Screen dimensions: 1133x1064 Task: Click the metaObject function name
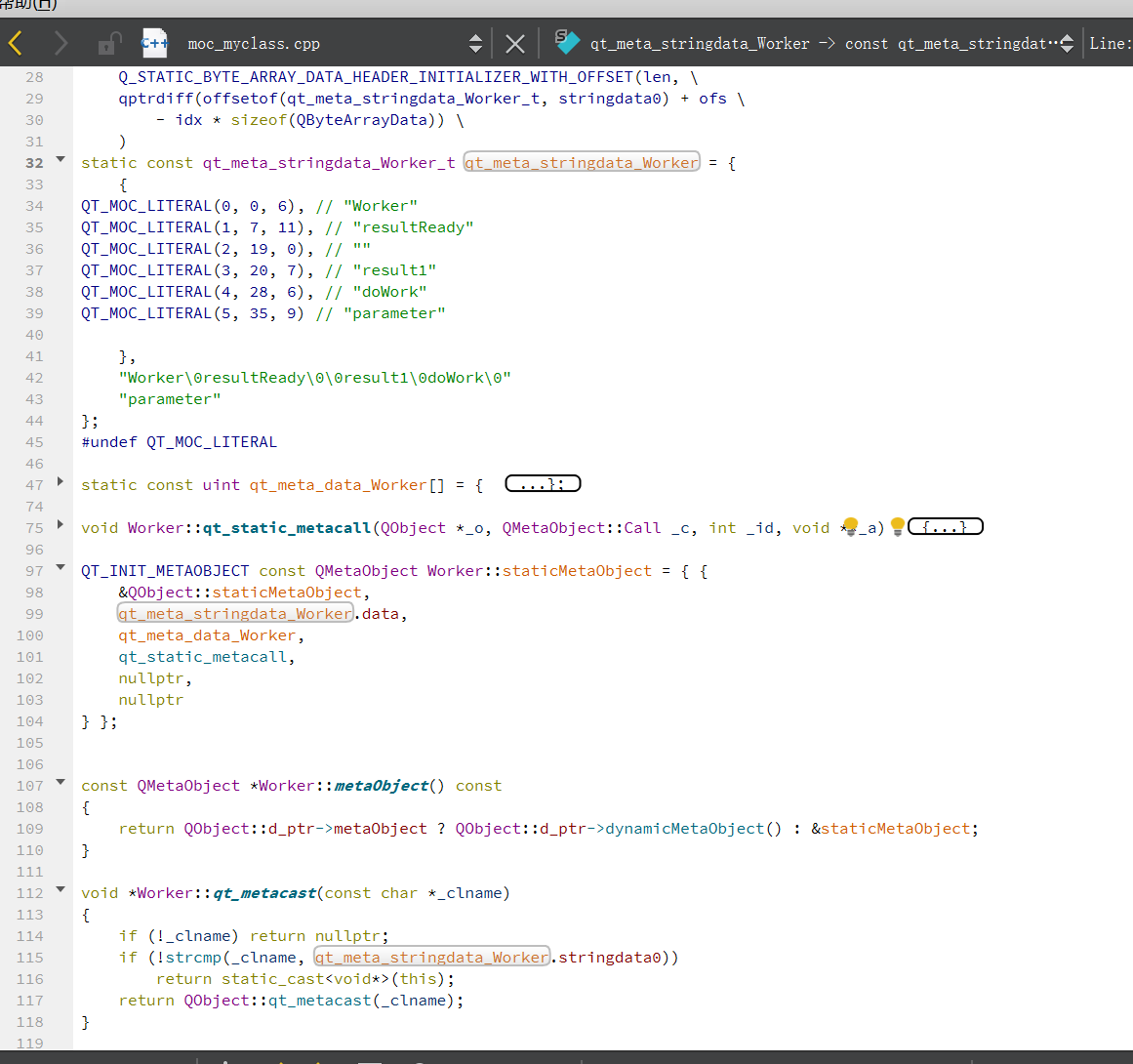tap(381, 786)
